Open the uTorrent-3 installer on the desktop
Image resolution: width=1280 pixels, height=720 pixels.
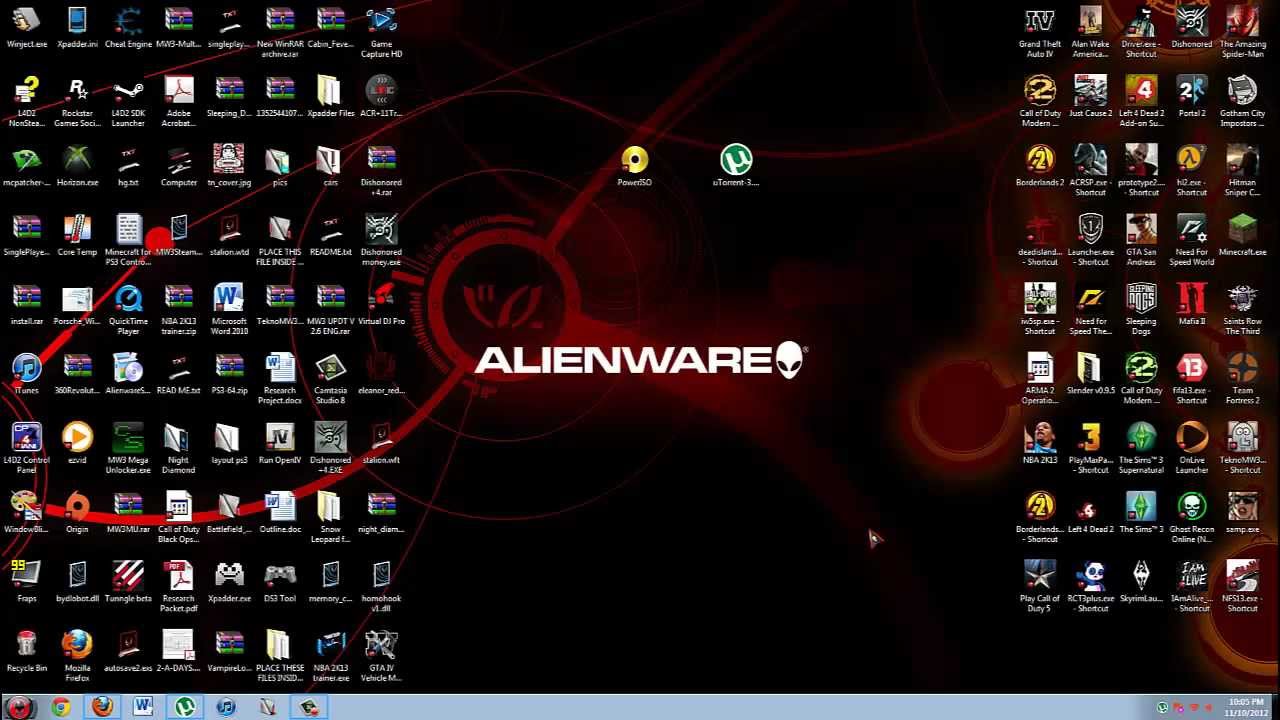click(x=736, y=166)
